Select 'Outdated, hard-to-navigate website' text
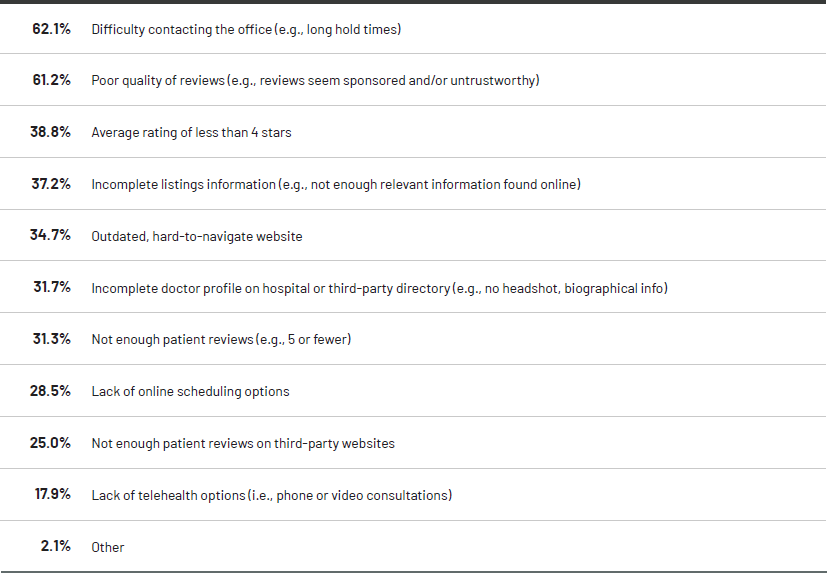The image size is (827, 573). 197,236
